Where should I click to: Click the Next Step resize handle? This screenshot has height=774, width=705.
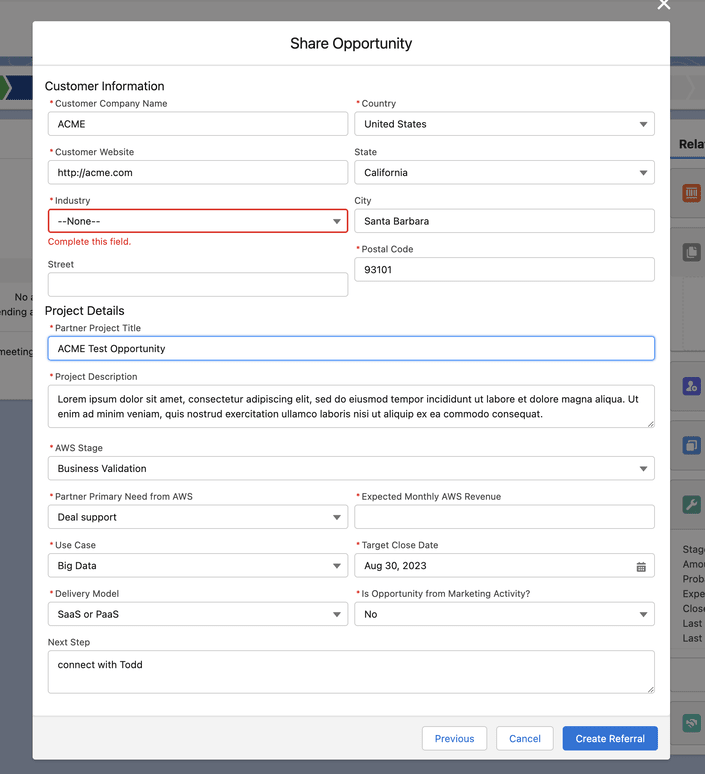pyautogui.click(x=651, y=690)
